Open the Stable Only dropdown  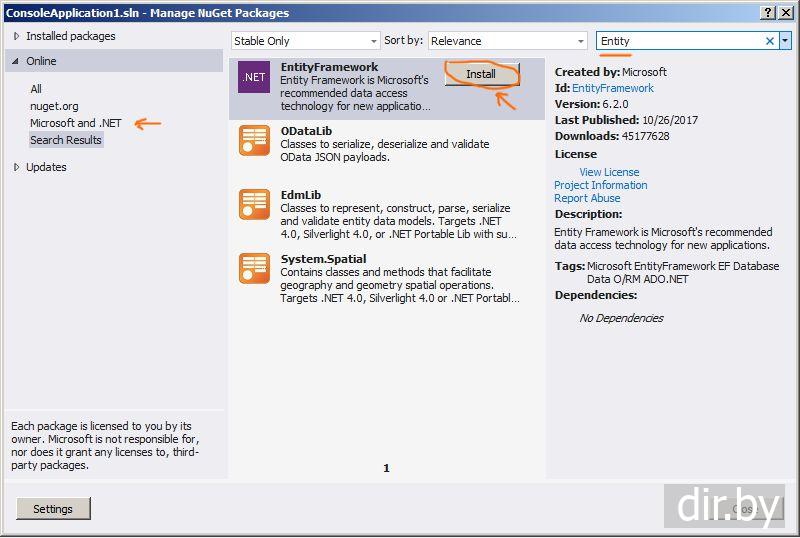click(305, 41)
